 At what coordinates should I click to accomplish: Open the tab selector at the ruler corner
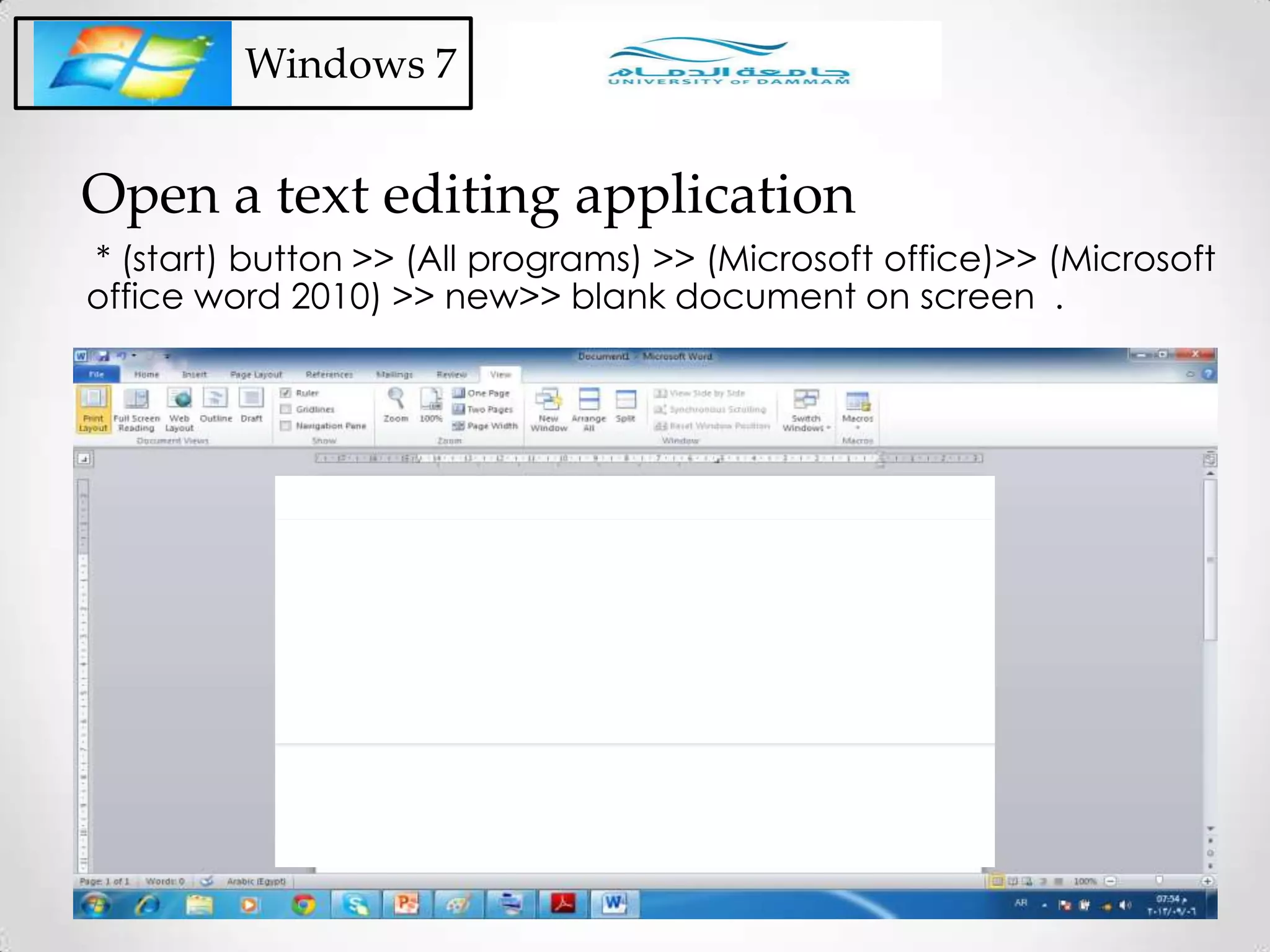pos(84,459)
